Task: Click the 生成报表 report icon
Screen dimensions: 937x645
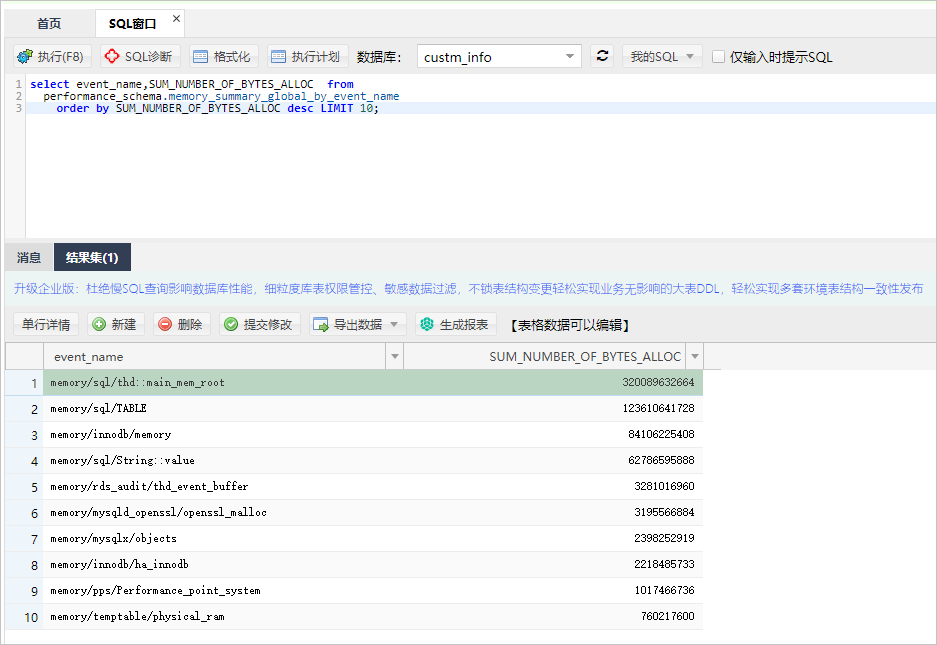Action: coord(427,324)
